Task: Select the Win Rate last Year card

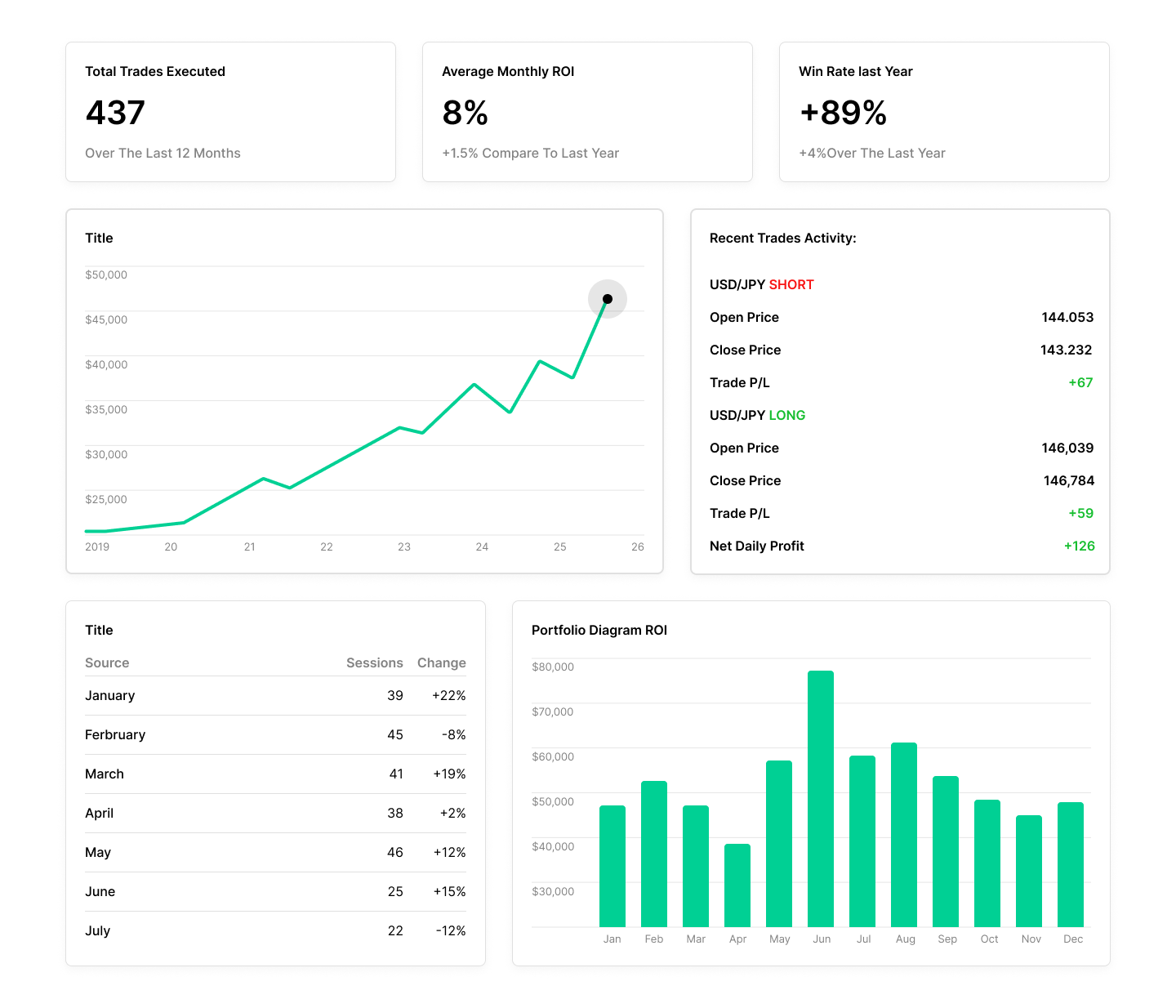Action: (x=943, y=111)
